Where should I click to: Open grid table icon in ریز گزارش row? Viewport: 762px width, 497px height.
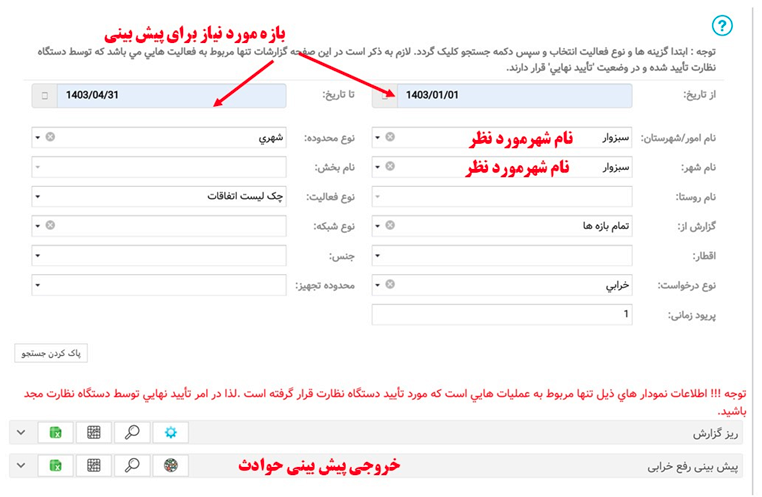pyautogui.click(x=94, y=433)
